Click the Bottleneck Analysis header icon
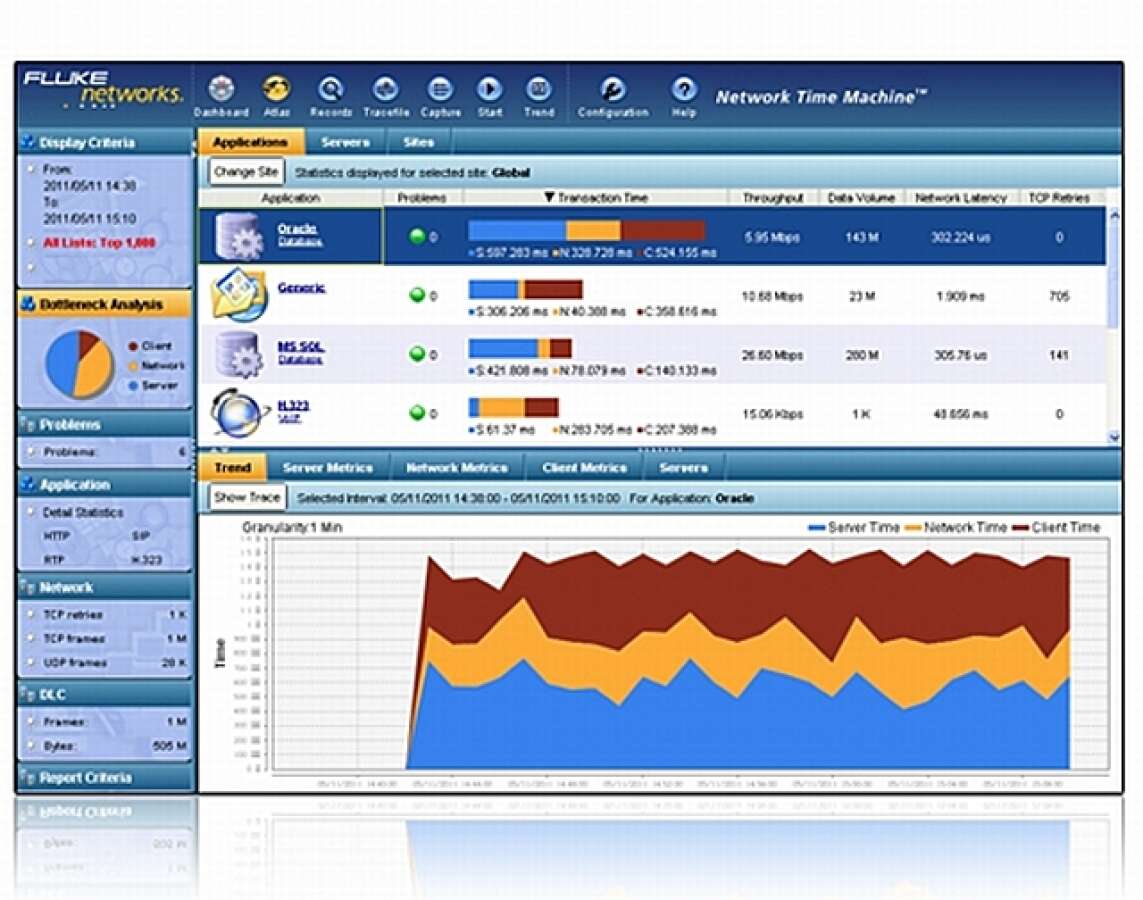The width and height of the screenshot is (1143, 900). point(28,304)
